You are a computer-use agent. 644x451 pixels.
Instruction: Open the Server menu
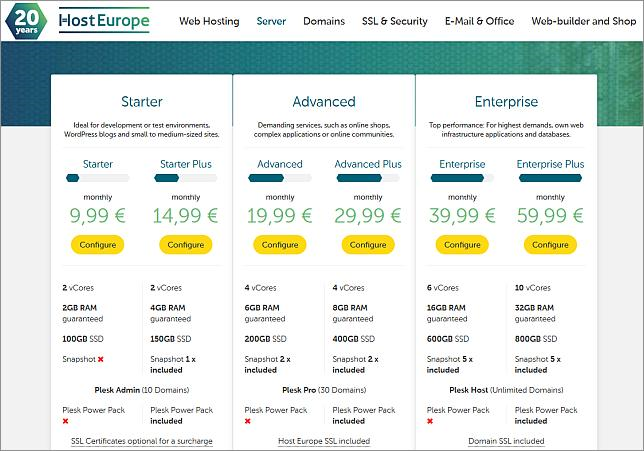click(271, 21)
